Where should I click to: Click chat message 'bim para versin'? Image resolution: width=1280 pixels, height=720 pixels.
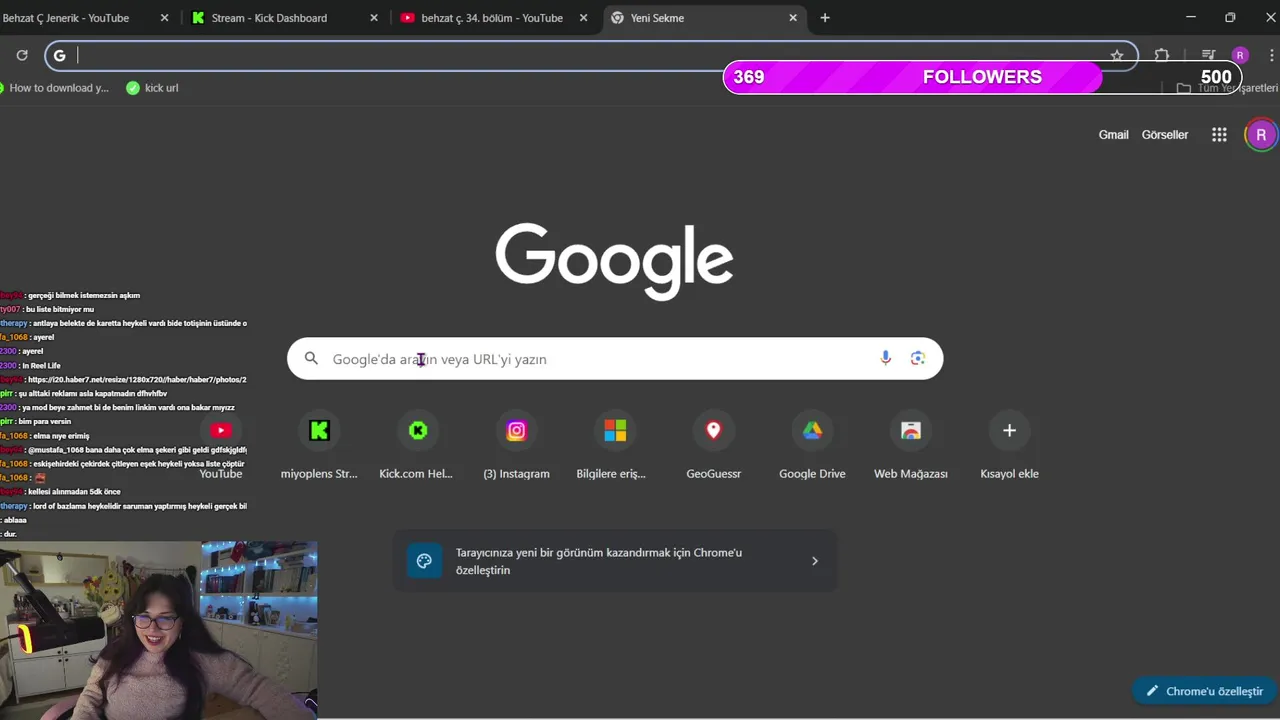(45, 422)
